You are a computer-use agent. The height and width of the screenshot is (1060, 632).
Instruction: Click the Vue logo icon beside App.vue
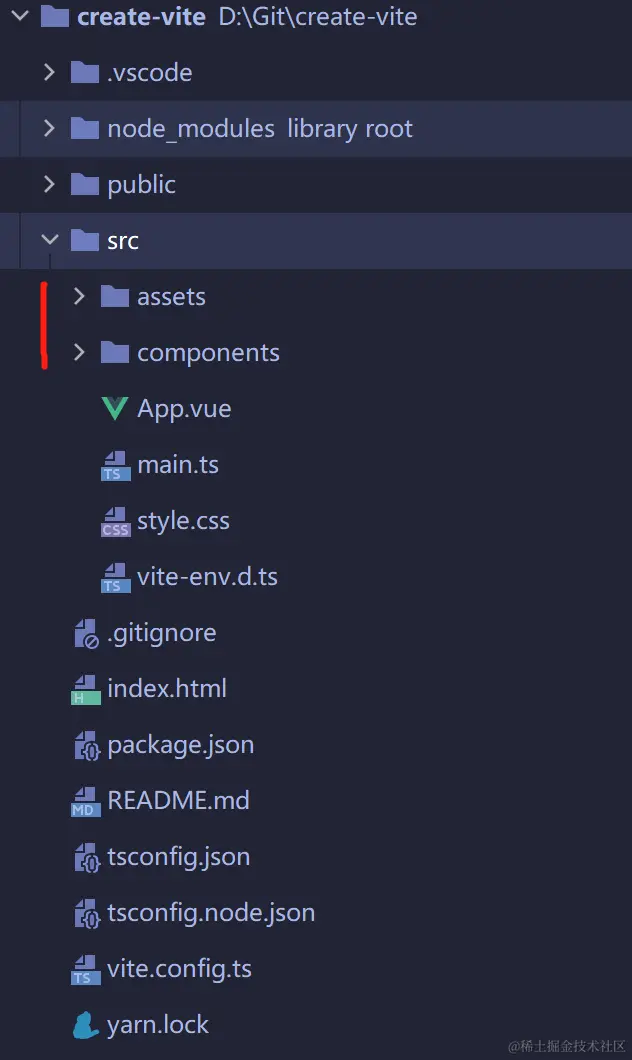(115, 409)
